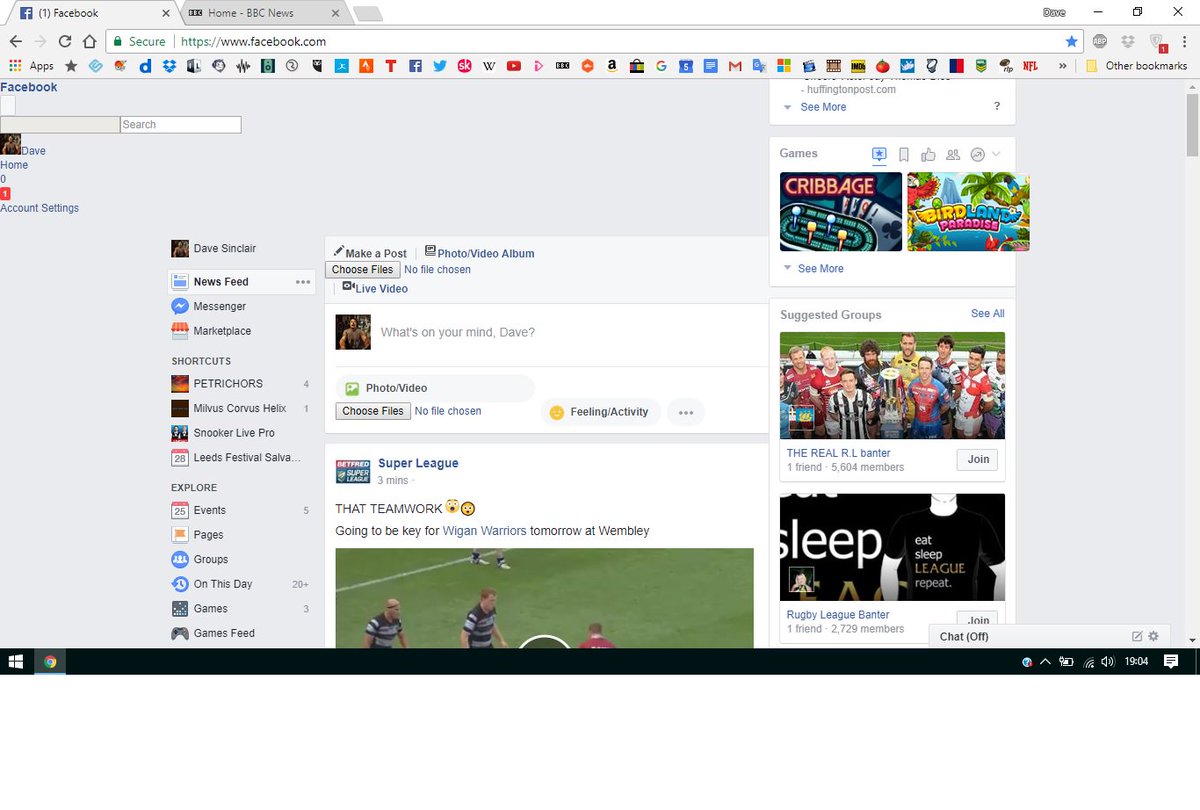Expand the Games panel tab chevron

click(x=996, y=154)
